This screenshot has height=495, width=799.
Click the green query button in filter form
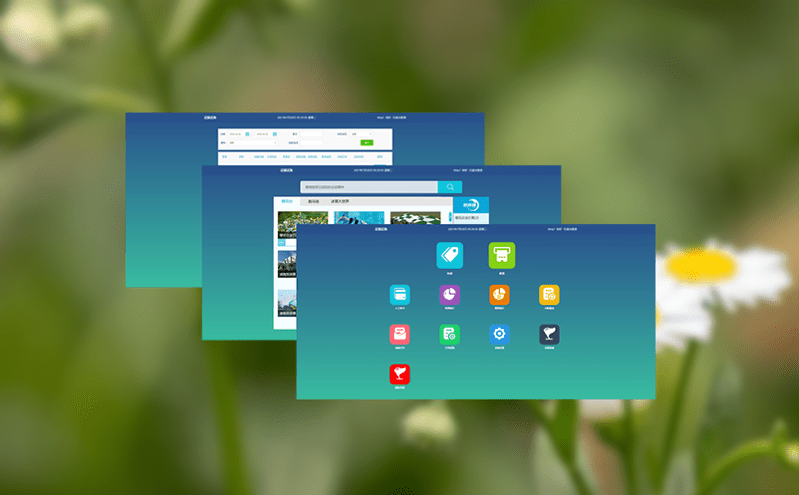366,143
